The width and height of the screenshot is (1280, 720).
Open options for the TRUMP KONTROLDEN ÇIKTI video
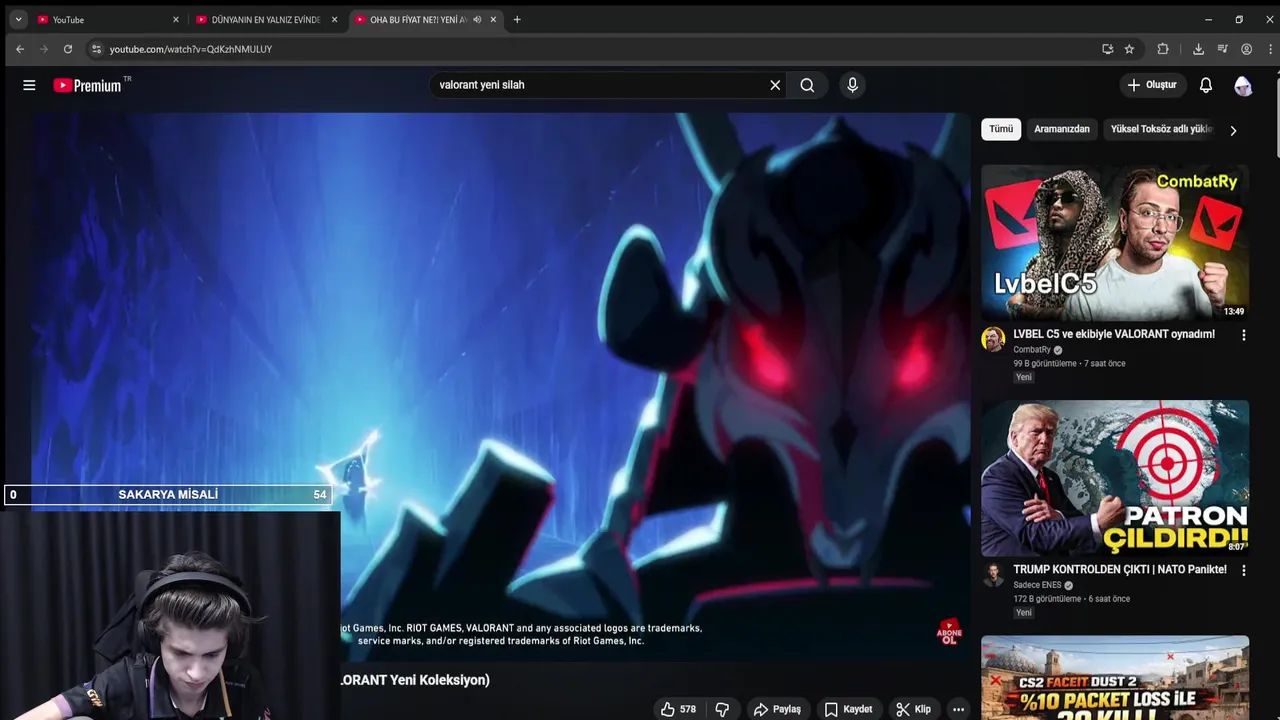pyautogui.click(x=1244, y=570)
